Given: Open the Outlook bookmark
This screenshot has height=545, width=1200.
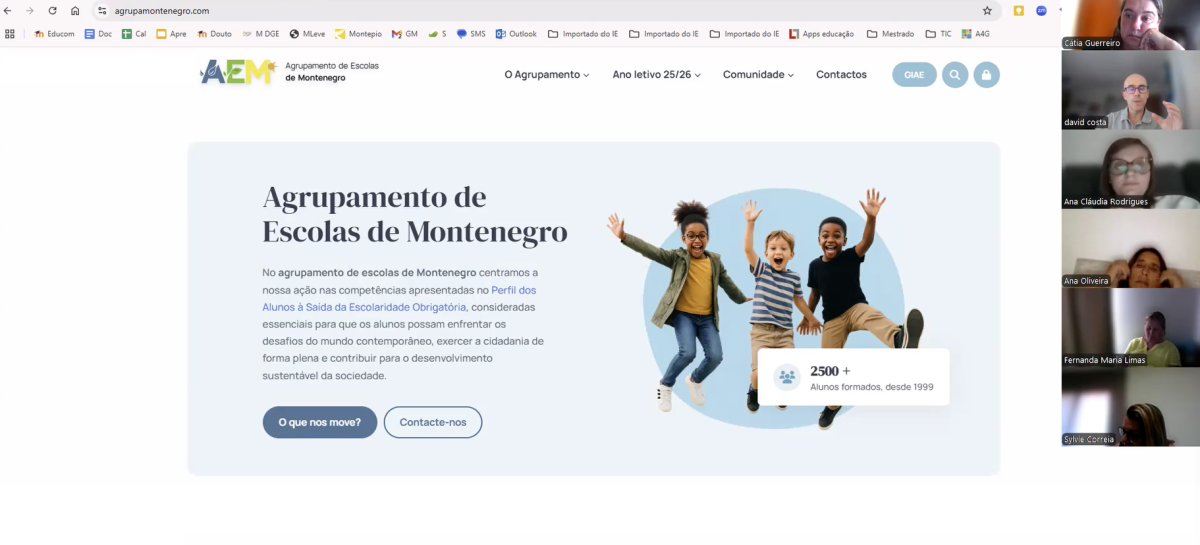Looking at the screenshot, I should point(516,33).
